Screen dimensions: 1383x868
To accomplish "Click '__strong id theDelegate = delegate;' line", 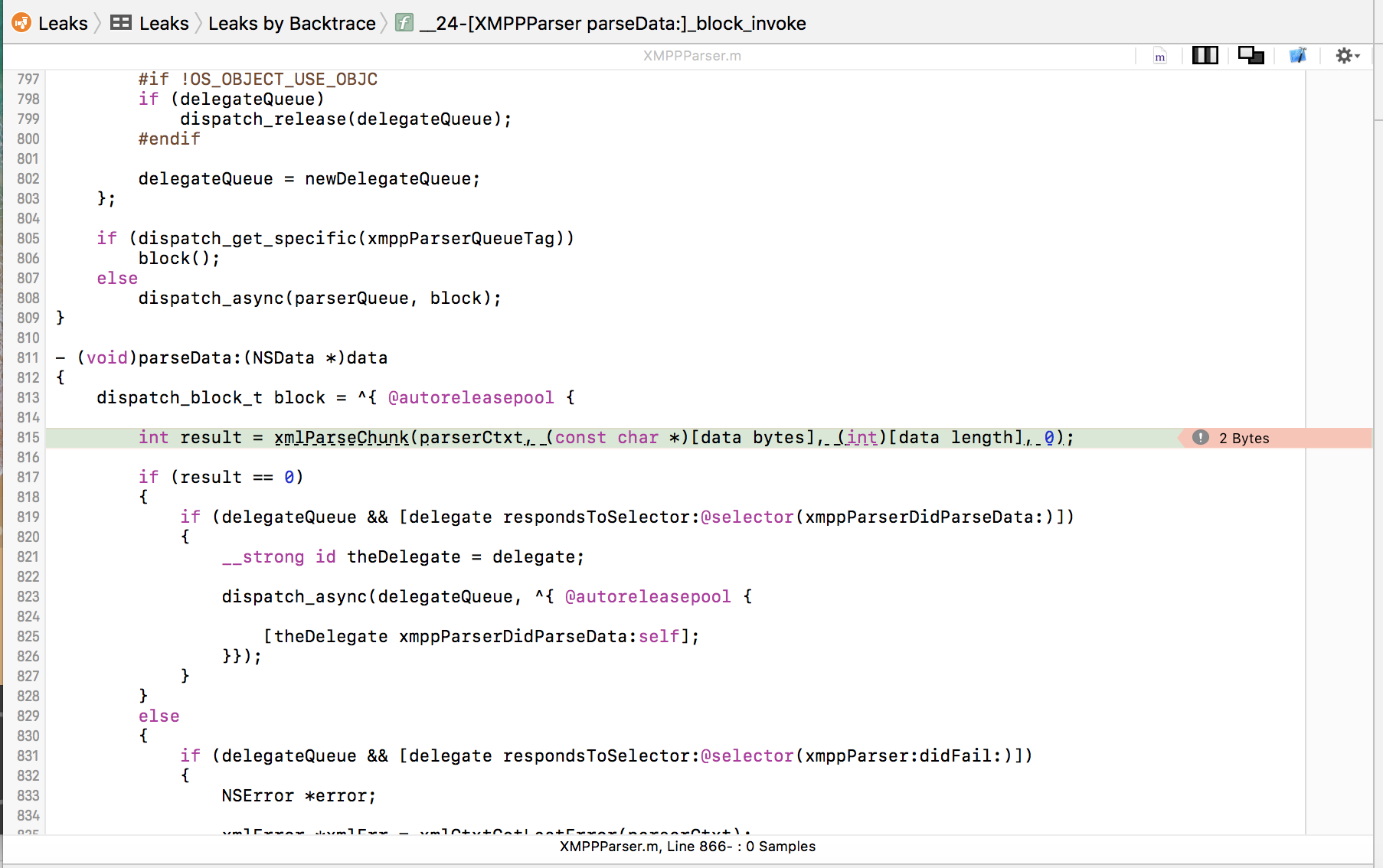I will click(403, 557).
